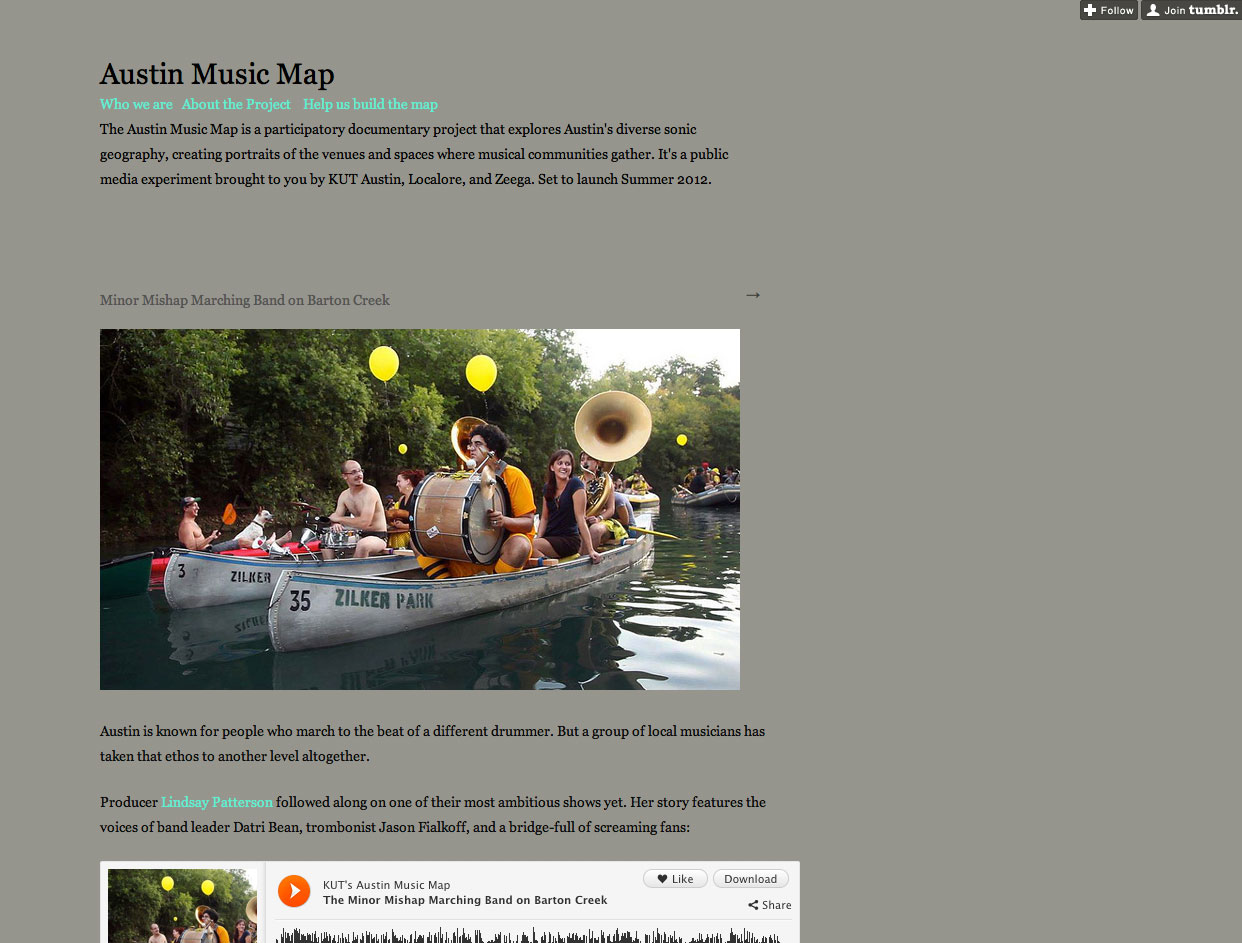
Task: Open Help us build the map
Action: 370,104
